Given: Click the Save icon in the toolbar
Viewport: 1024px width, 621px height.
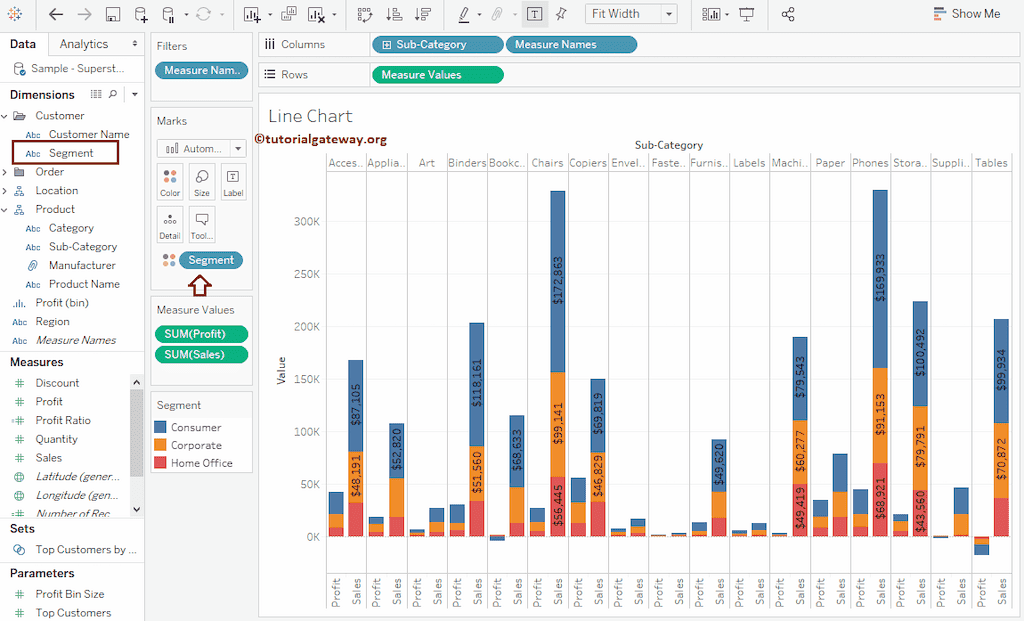Looking at the screenshot, I should pyautogui.click(x=112, y=14).
